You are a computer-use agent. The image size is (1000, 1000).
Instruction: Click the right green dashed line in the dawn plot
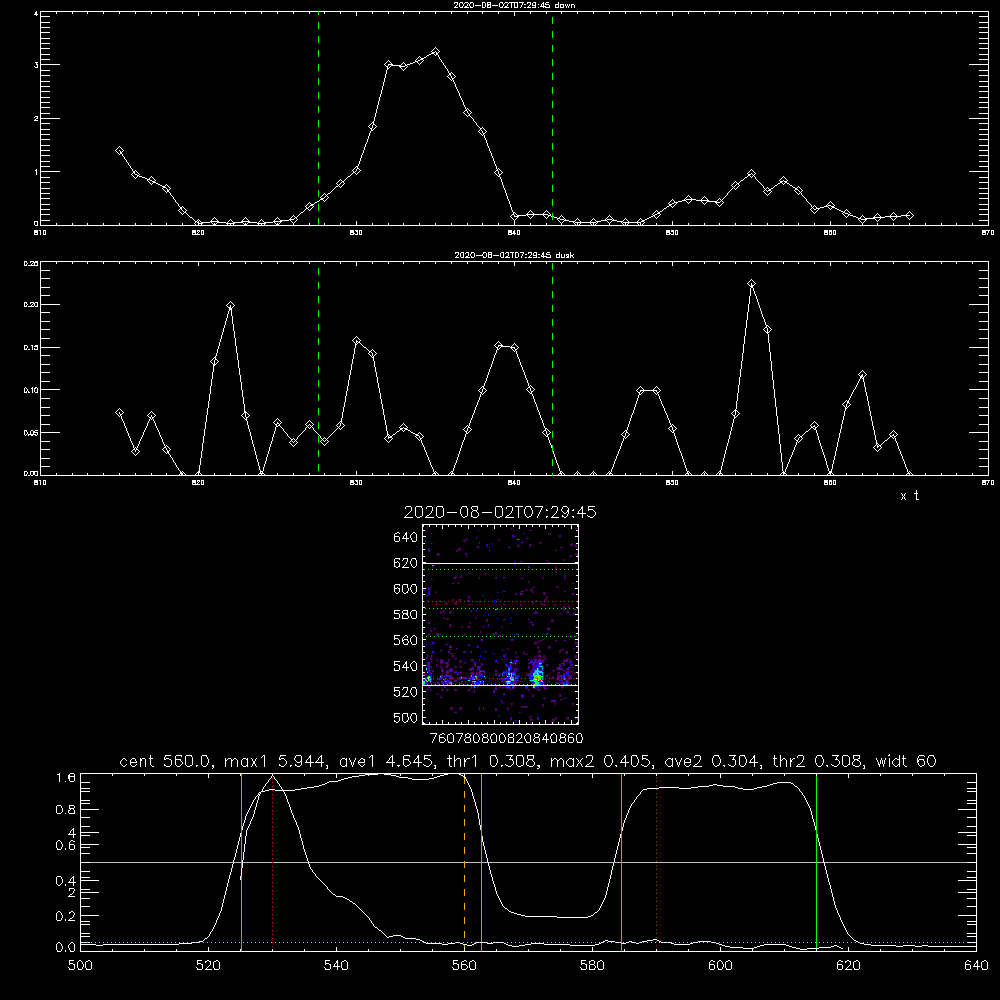tap(552, 119)
